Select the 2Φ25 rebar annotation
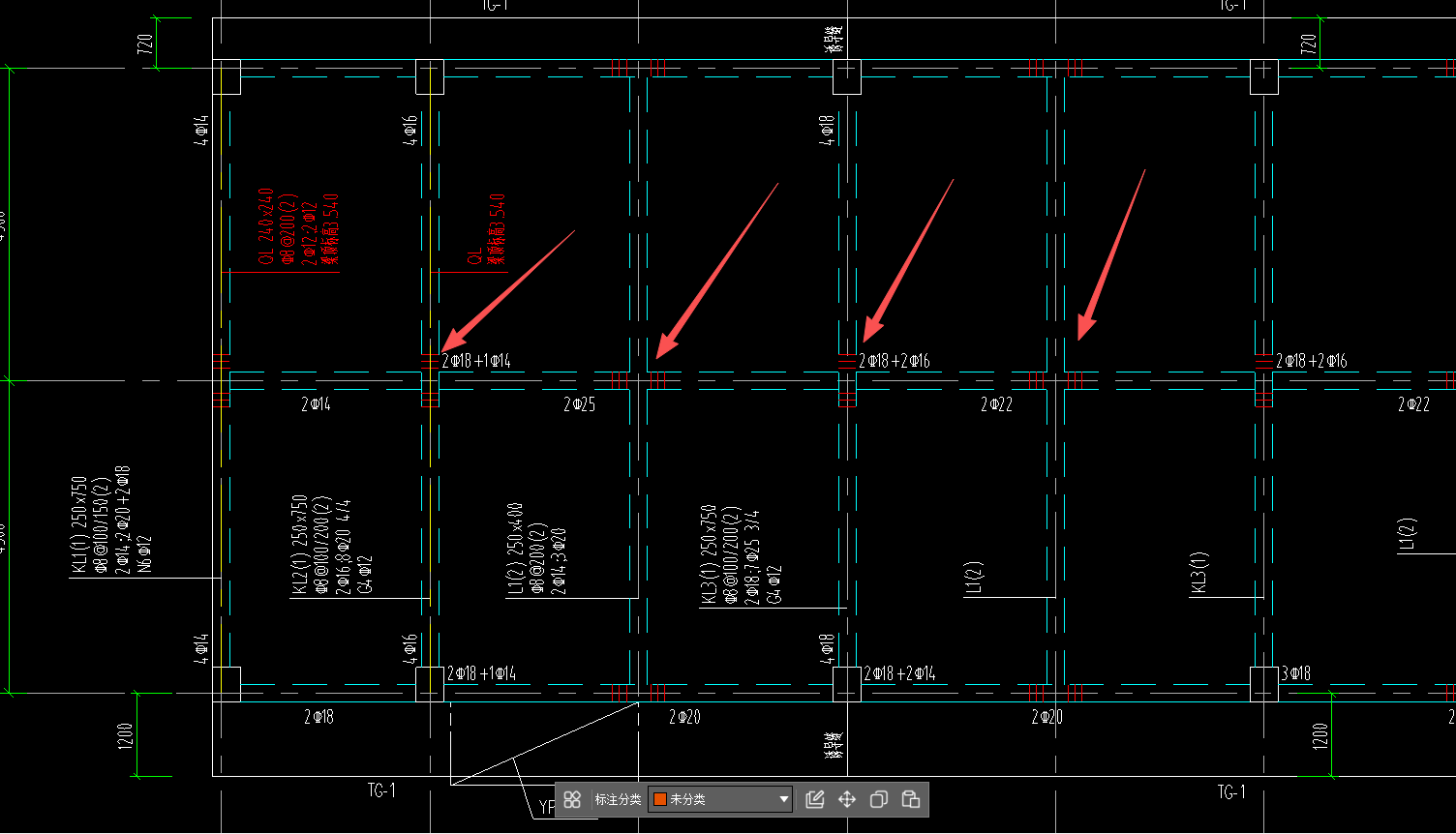This screenshot has width=1456, height=834. coord(579,404)
